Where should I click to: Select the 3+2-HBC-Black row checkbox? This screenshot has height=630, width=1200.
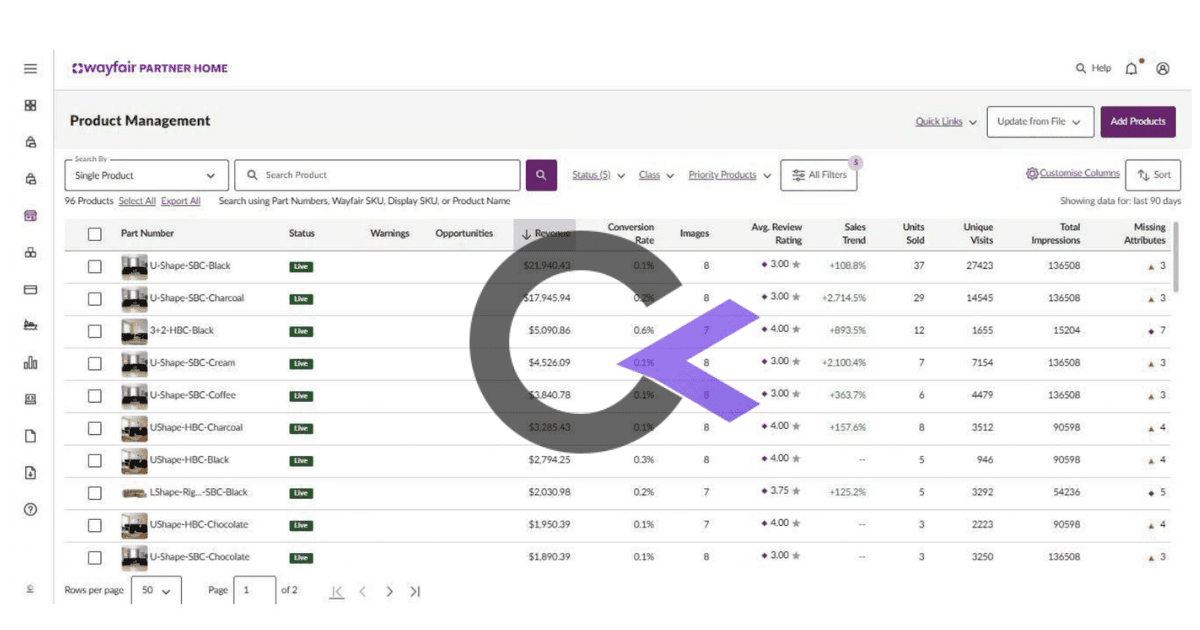pos(95,331)
